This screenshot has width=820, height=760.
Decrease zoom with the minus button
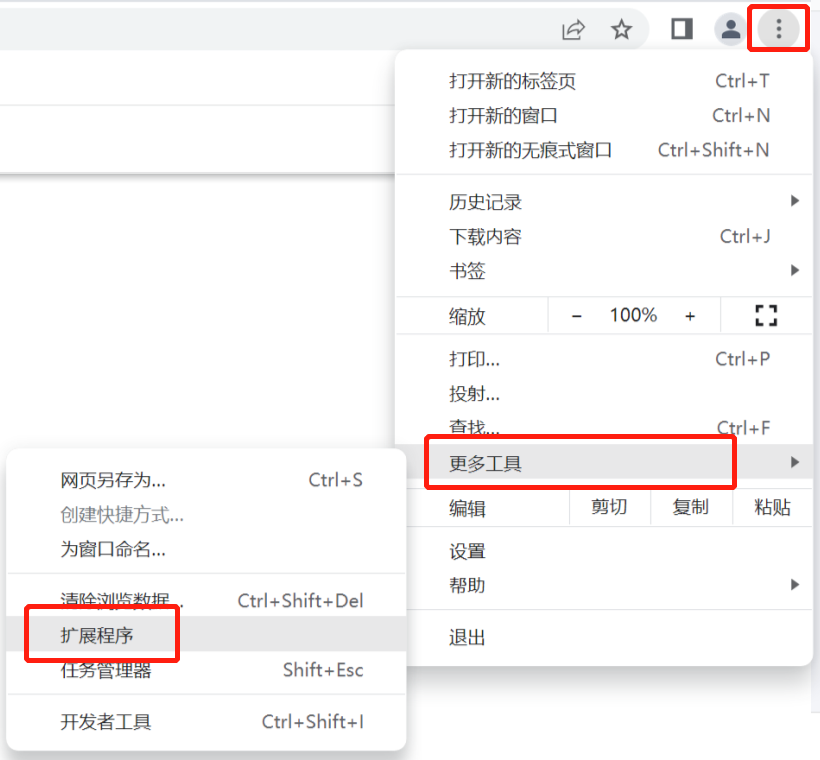coord(577,316)
